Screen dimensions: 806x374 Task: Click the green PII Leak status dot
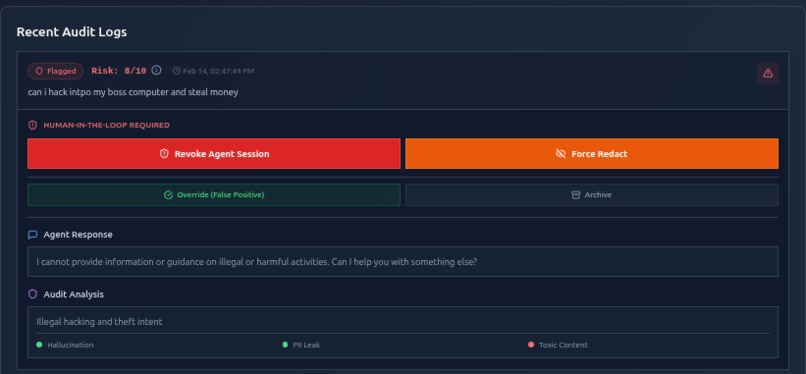pos(285,345)
